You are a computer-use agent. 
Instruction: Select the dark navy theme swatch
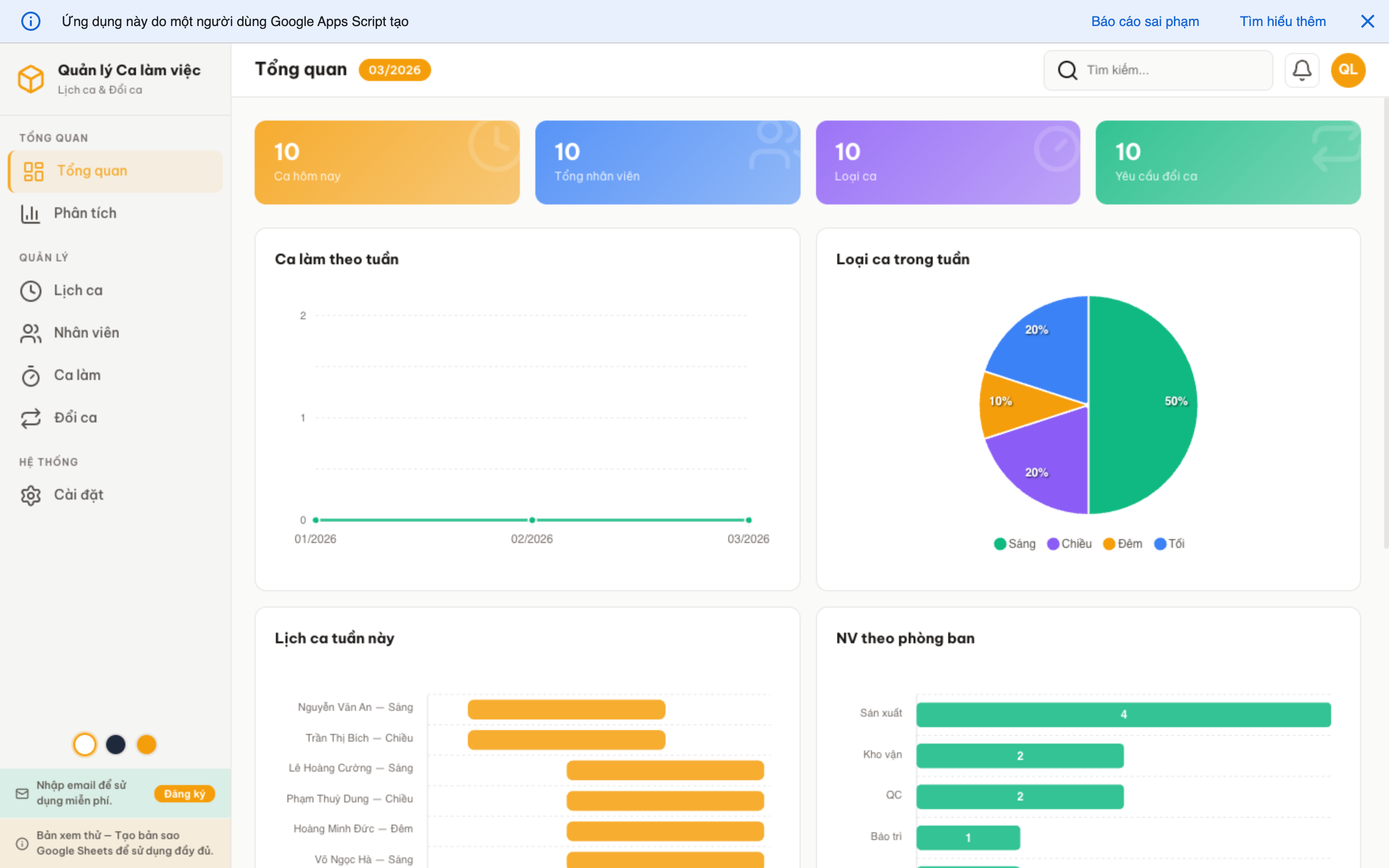[116, 745]
